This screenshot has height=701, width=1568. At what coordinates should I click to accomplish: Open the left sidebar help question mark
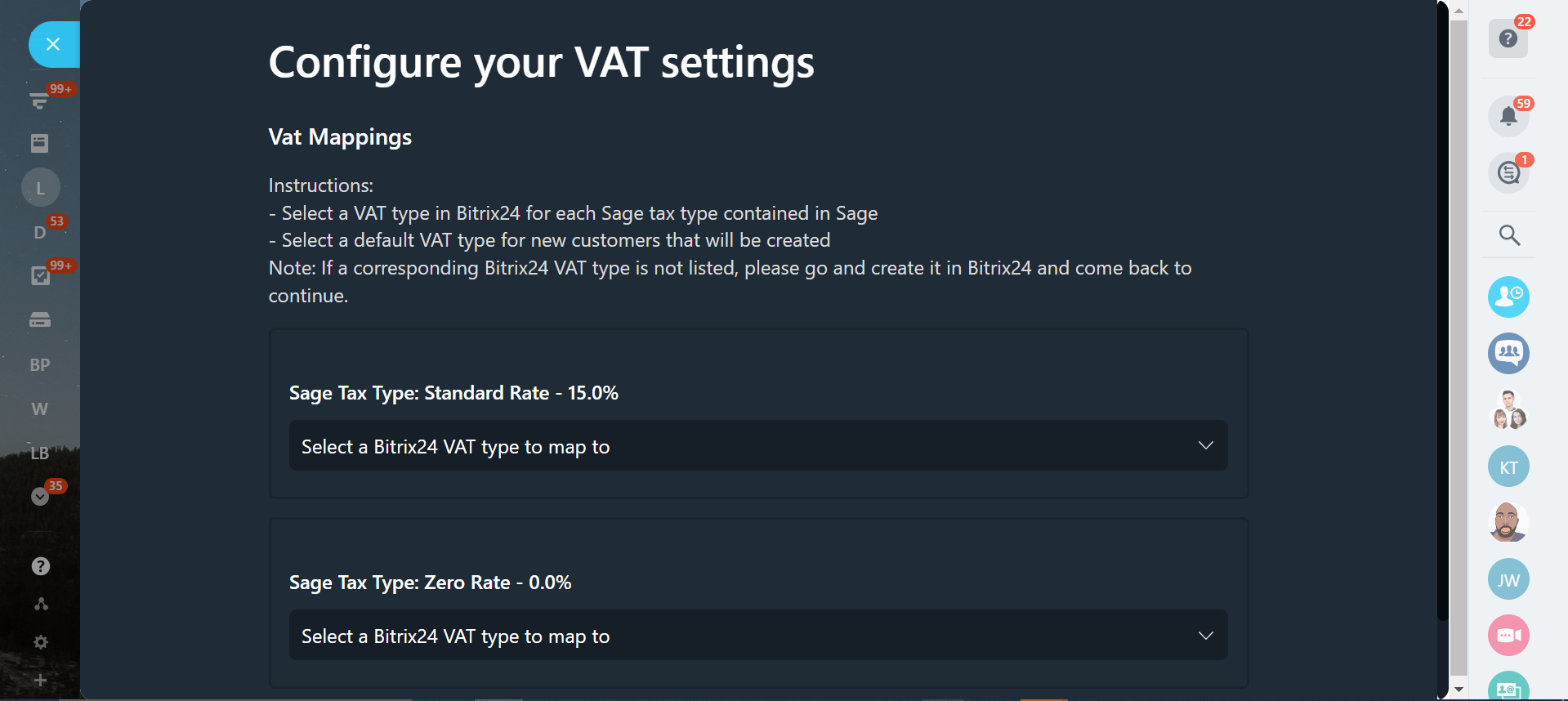(x=40, y=566)
